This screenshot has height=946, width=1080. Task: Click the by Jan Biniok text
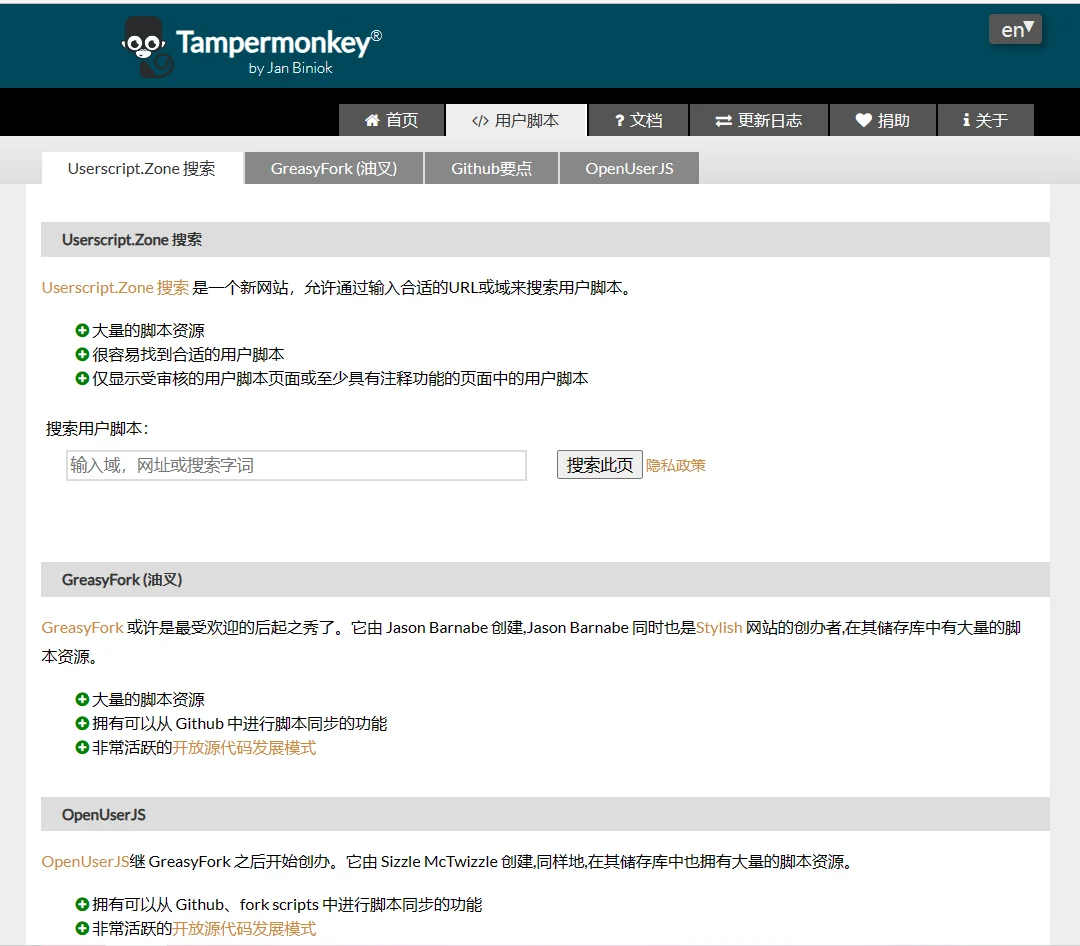tap(290, 68)
